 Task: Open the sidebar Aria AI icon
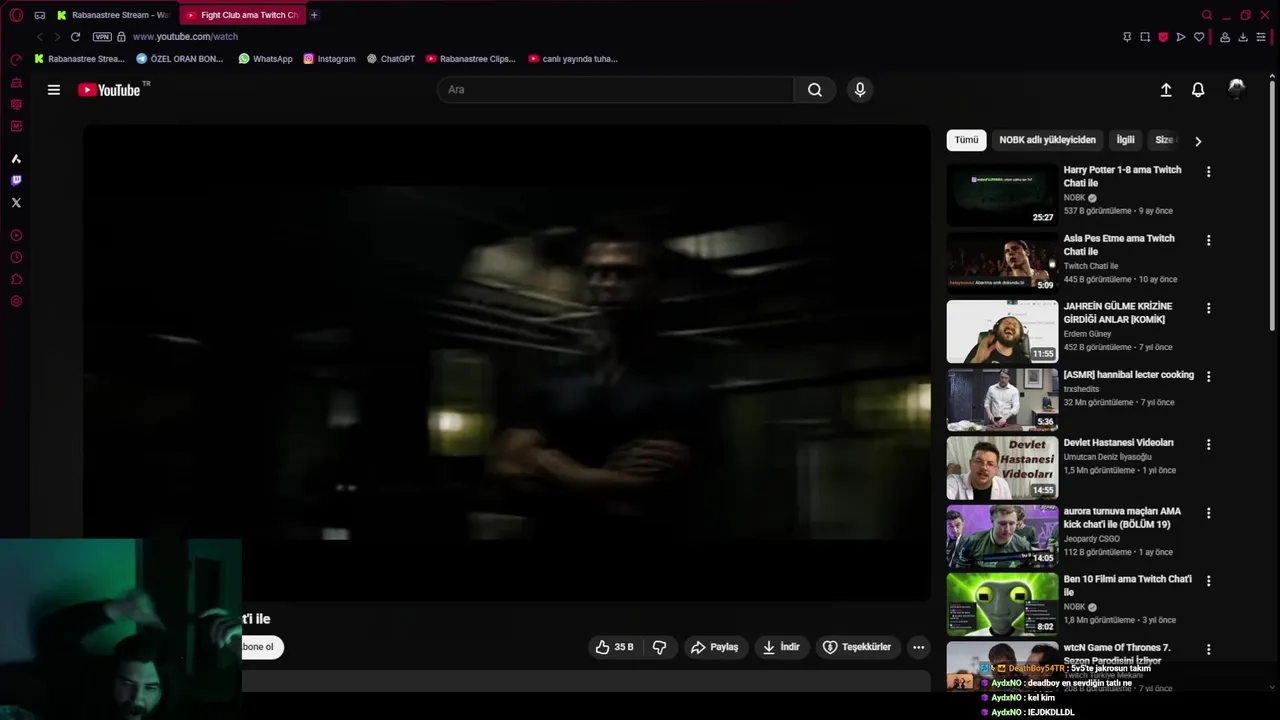(16, 159)
